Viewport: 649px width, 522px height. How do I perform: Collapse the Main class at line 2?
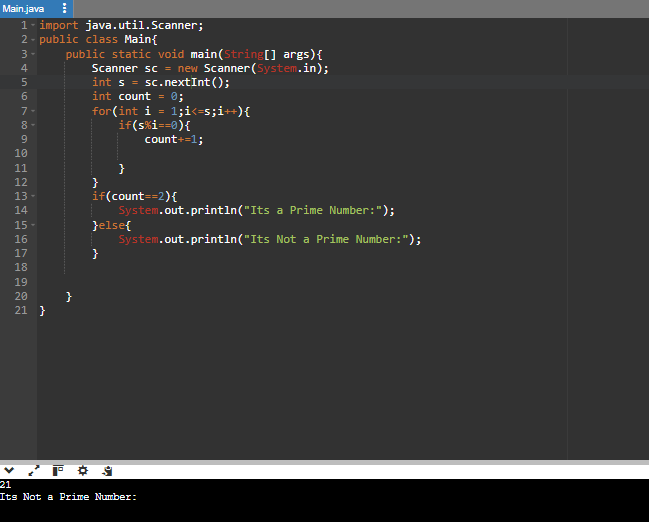[33, 40]
